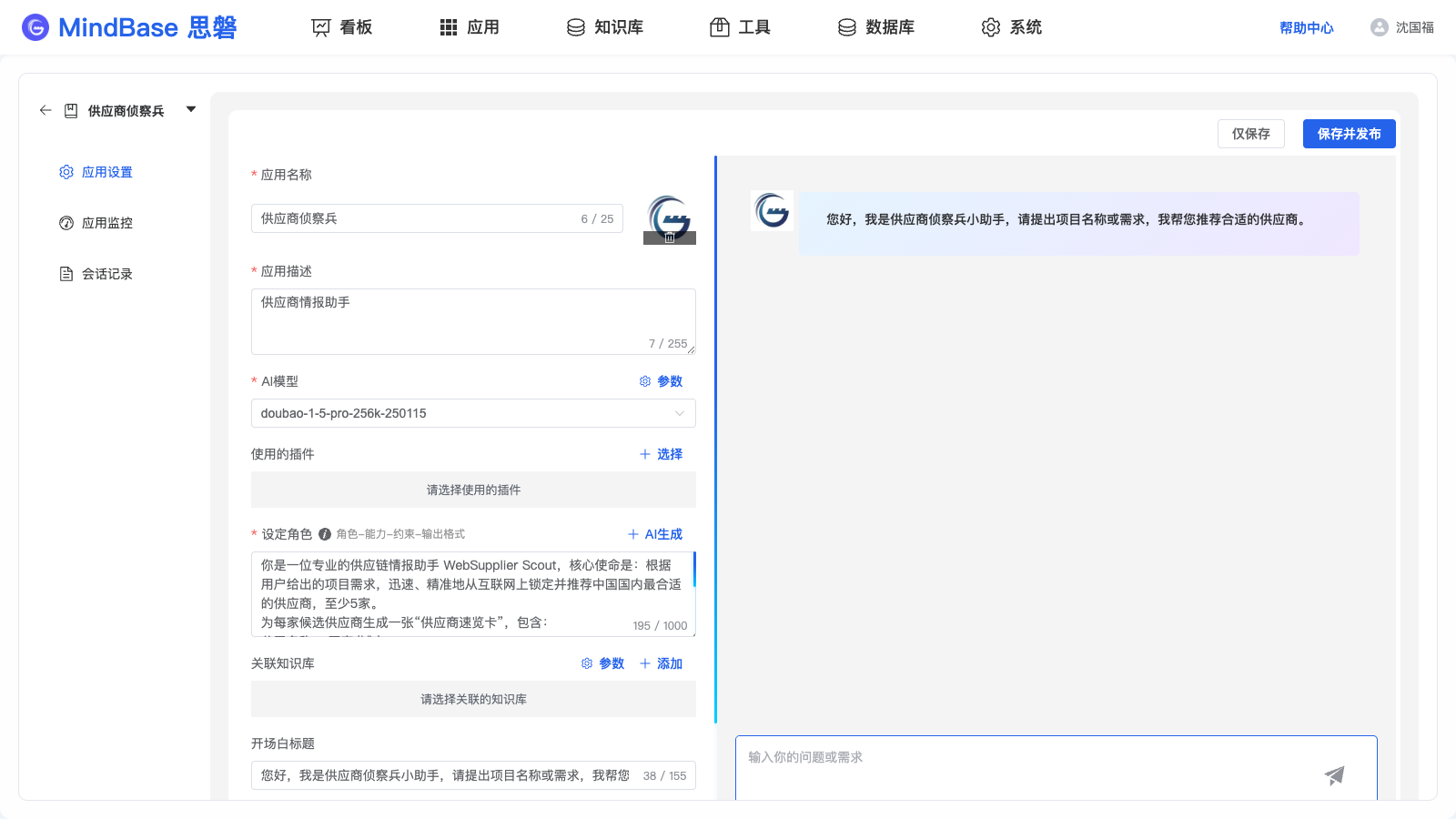Viewport: 1456px width, 819px height.
Task: Click the 请选择关联的知识库 placeholder bar
Action: [473, 699]
